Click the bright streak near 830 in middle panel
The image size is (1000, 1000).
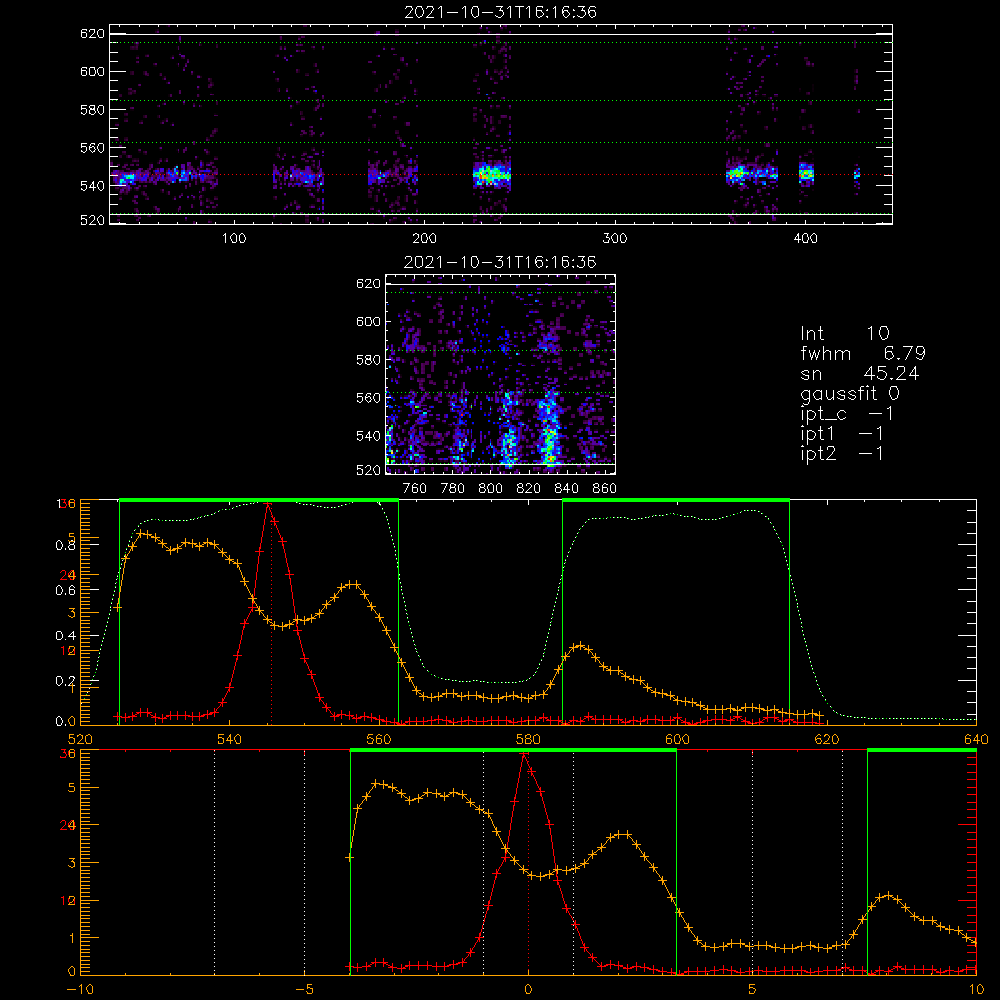click(x=548, y=430)
